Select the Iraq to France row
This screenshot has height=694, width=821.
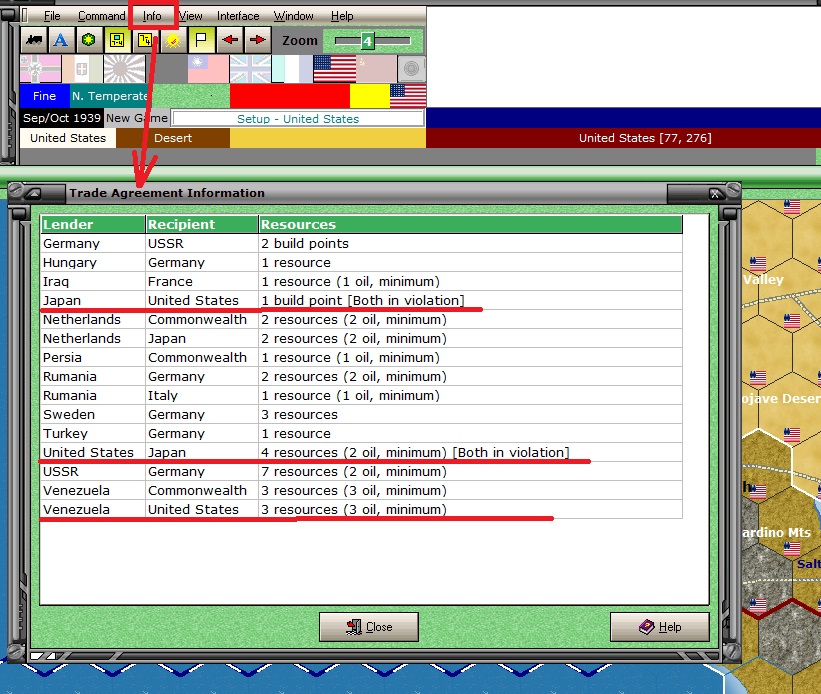click(x=361, y=281)
